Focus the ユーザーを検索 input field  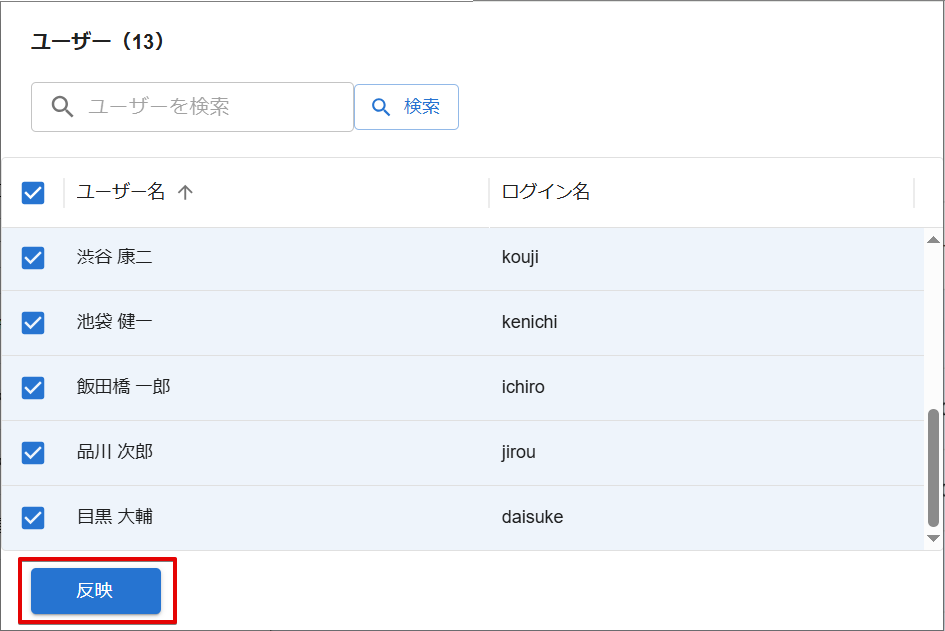tap(192, 107)
